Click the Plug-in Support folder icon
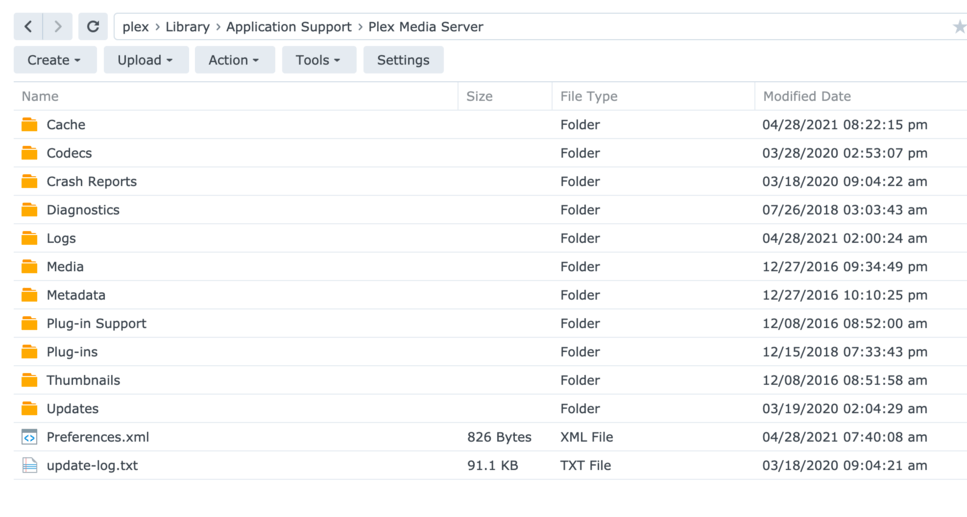The height and width of the screenshot is (517, 967). click(x=29, y=323)
